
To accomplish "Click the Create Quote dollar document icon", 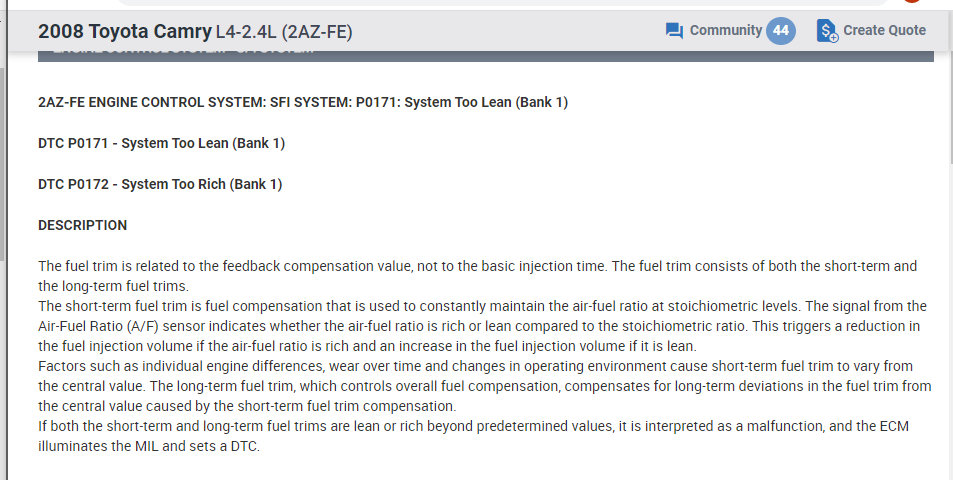I will click(827, 31).
